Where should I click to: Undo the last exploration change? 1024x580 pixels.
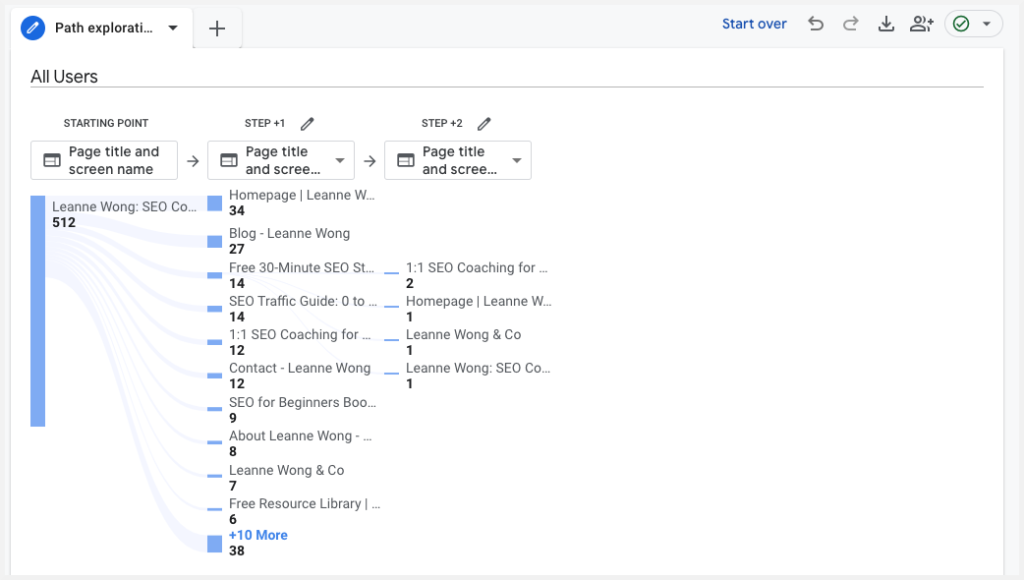pyautogui.click(x=815, y=23)
